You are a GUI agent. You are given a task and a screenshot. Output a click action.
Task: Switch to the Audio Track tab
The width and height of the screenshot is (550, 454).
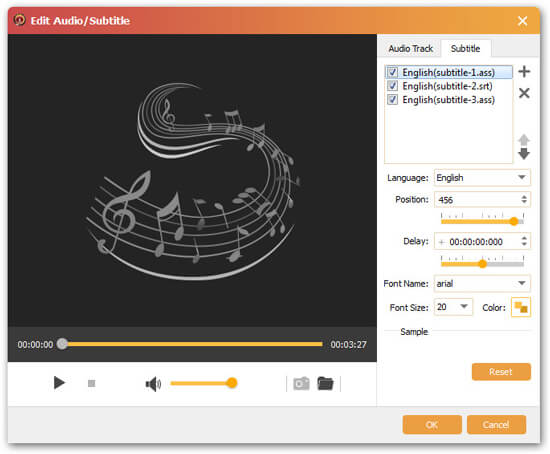[x=410, y=48]
